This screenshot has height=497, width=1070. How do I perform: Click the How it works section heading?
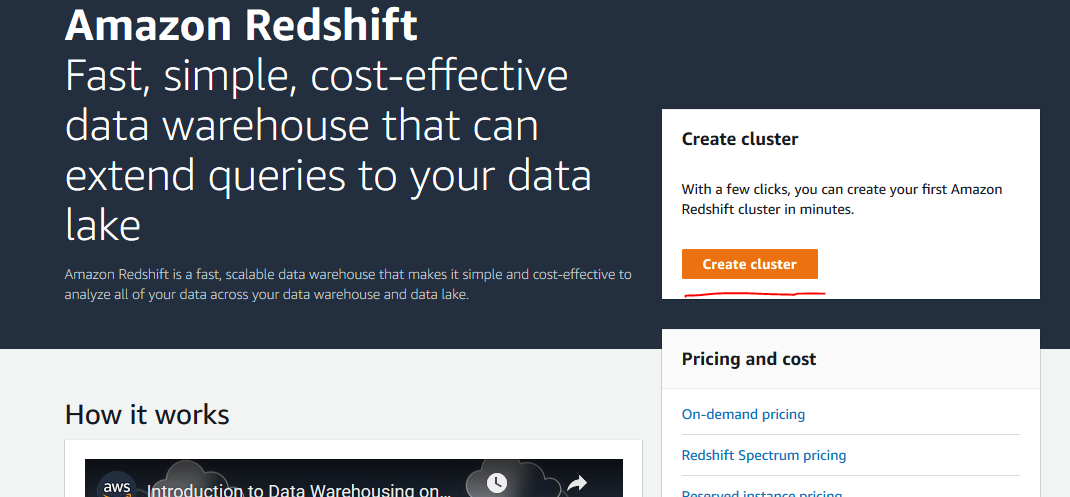(147, 414)
